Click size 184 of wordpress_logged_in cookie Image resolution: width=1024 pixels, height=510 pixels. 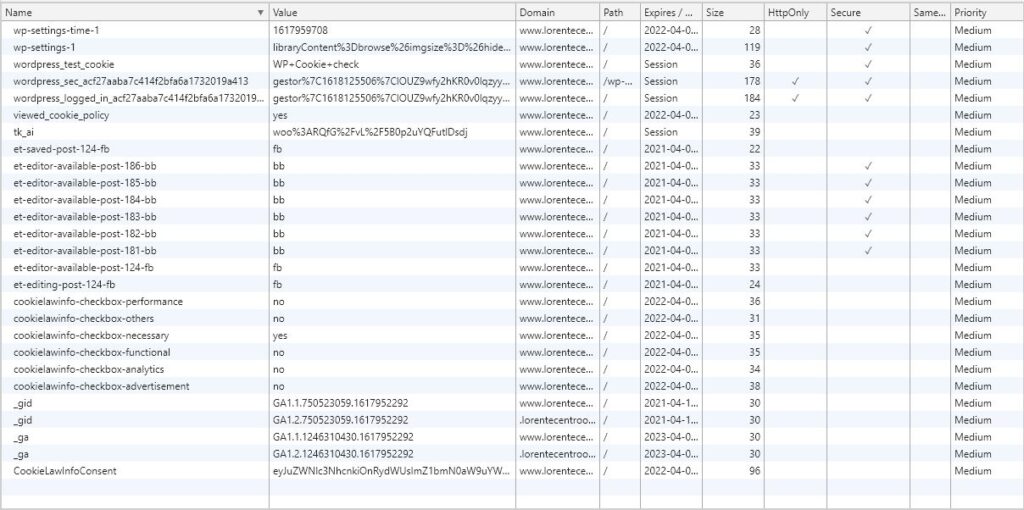click(752, 98)
